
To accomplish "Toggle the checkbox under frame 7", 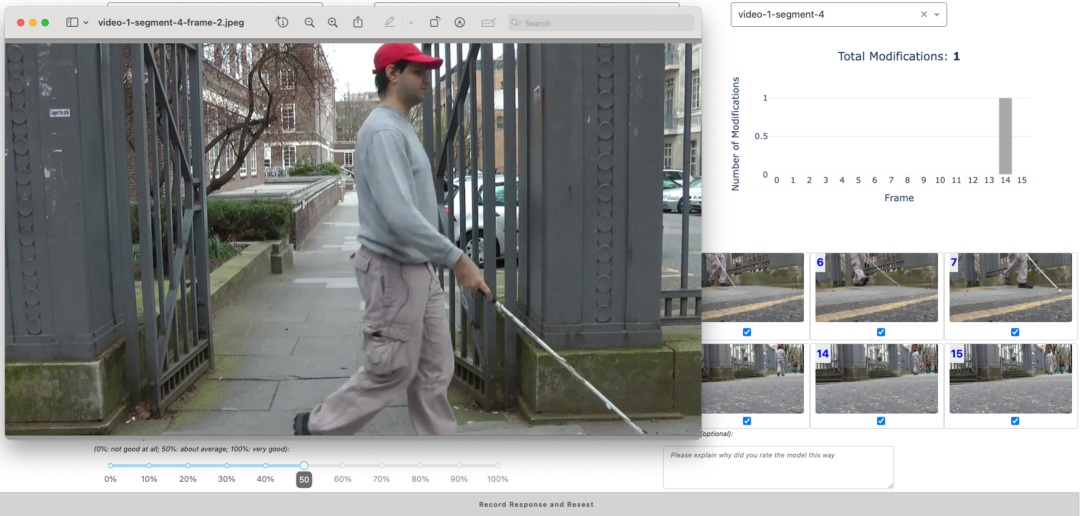I will tap(1015, 332).
